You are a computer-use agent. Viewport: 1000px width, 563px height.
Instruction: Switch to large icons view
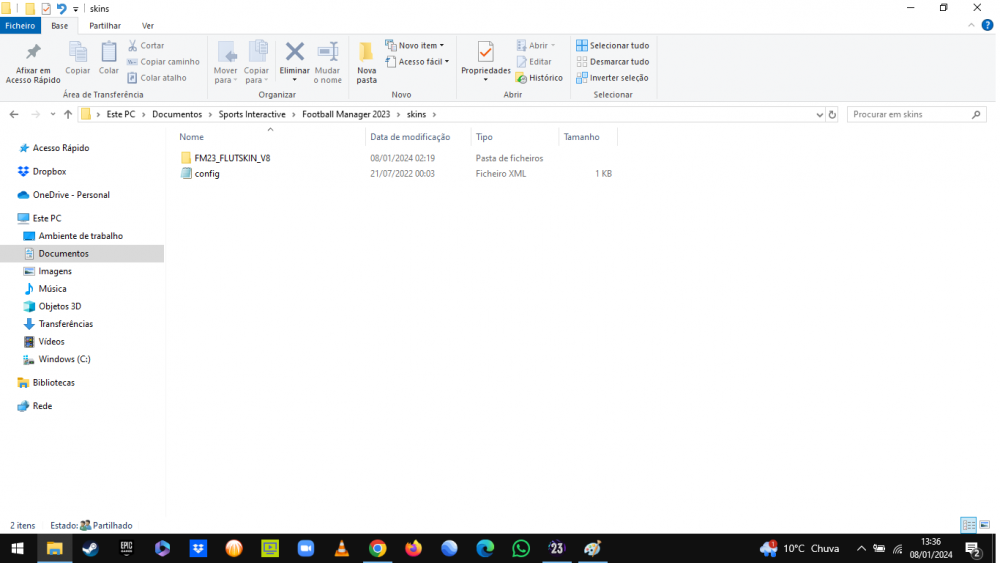coord(985,525)
